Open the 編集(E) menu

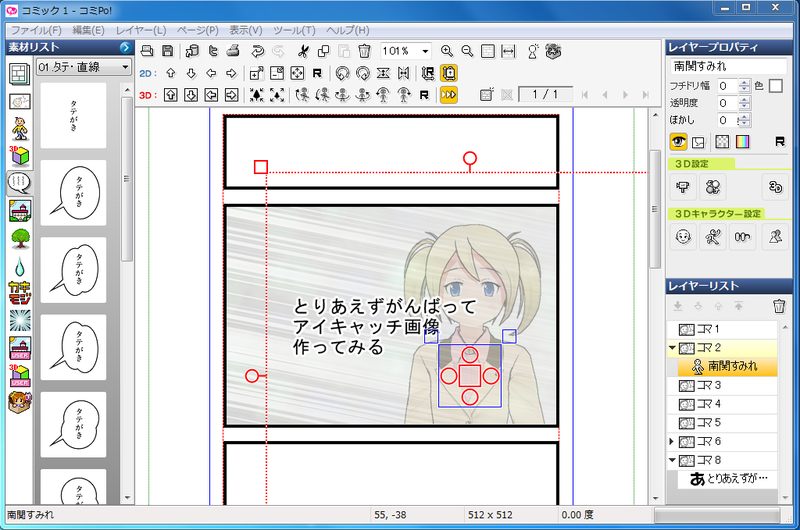pos(88,30)
